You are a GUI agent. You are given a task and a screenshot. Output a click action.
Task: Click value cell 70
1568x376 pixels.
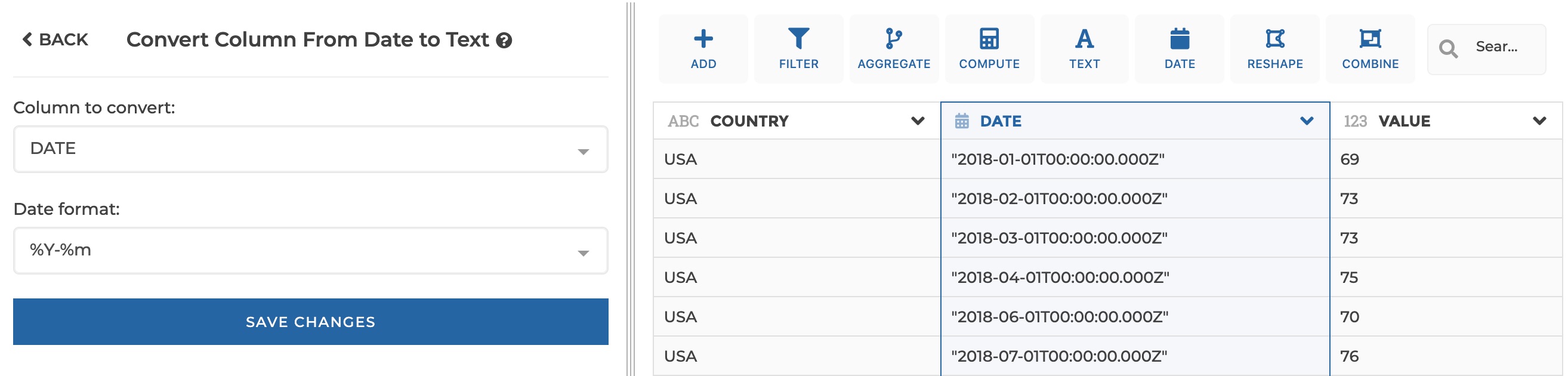pyautogui.click(x=1446, y=317)
